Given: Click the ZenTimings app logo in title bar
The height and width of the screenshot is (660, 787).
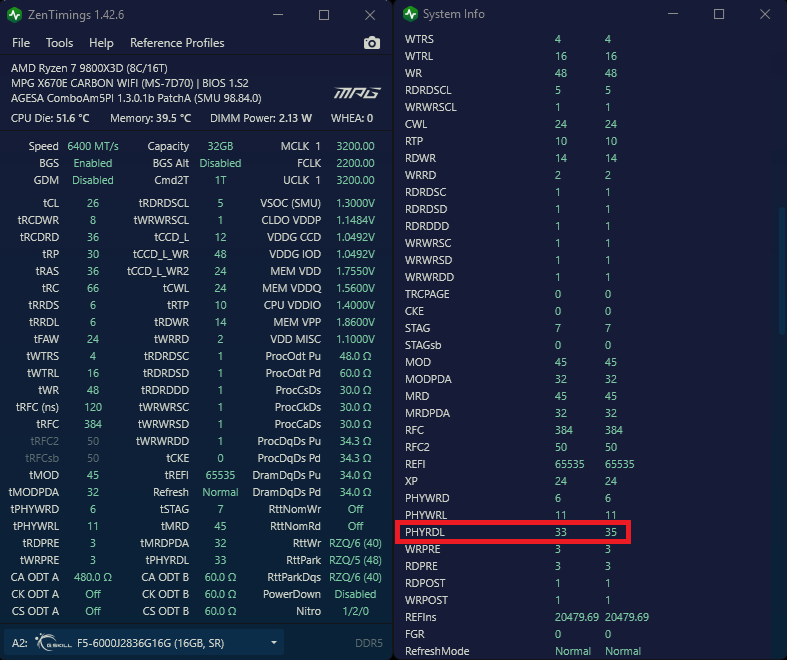Looking at the screenshot, I should (15, 15).
